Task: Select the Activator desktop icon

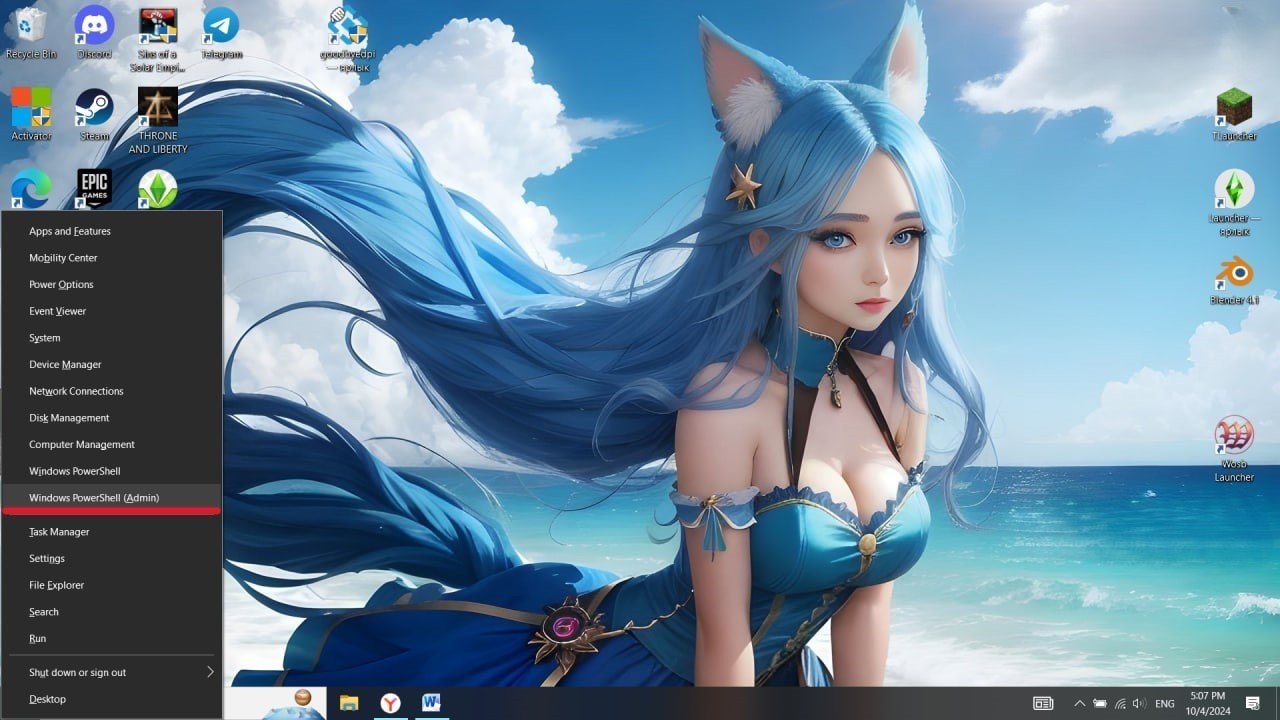Action: (x=31, y=114)
